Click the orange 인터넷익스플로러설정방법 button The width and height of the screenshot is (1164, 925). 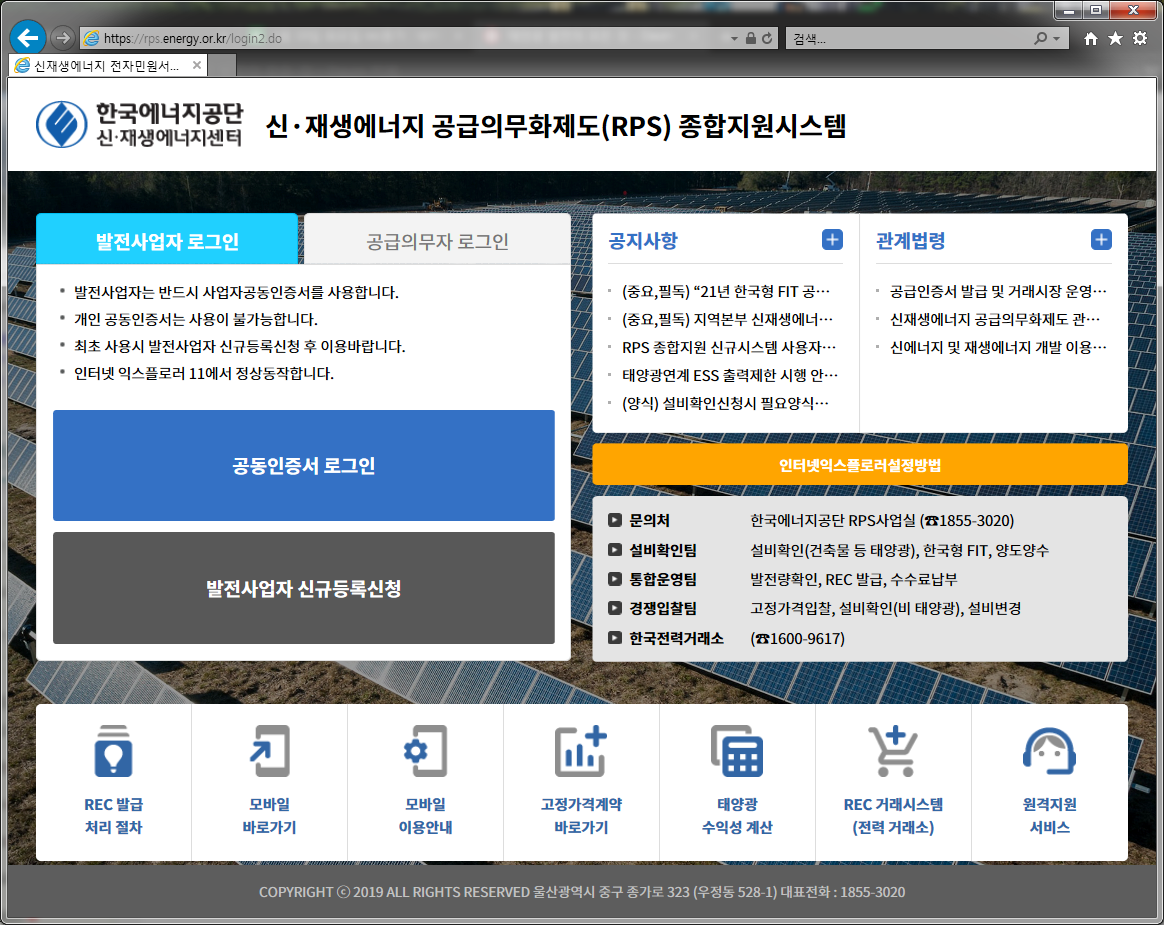click(x=860, y=465)
